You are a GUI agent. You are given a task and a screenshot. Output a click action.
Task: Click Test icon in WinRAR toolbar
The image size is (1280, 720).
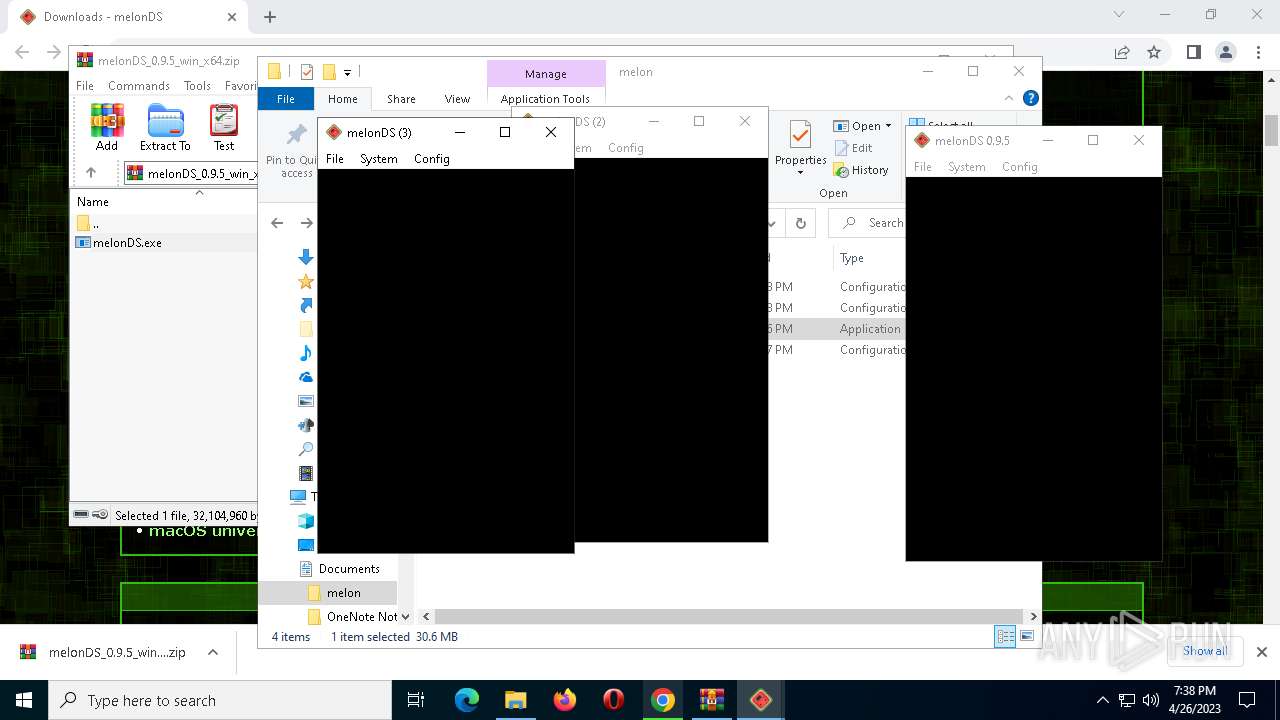[x=224, y=128]
